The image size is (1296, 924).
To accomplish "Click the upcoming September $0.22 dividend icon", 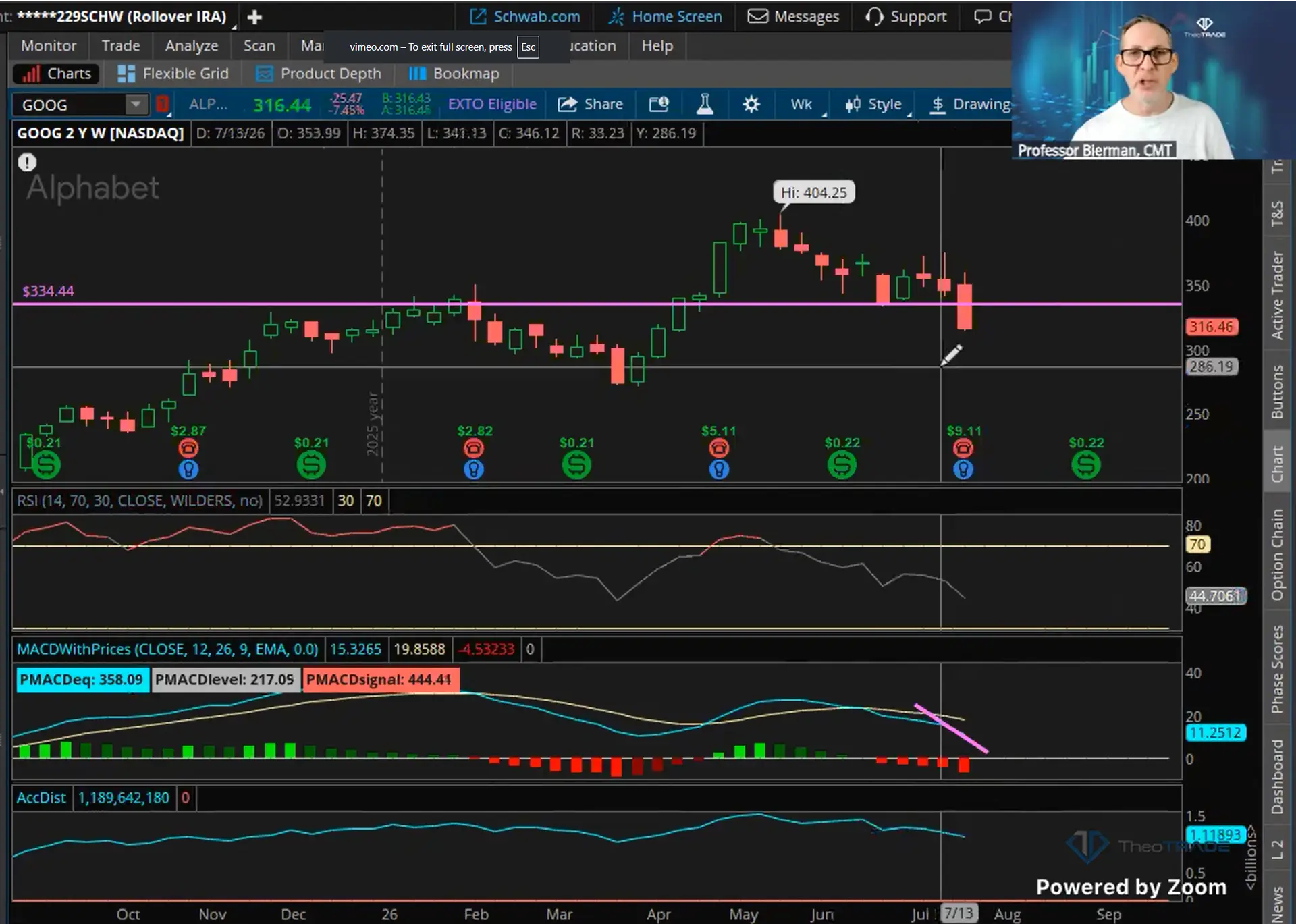I will point(1086,464).
